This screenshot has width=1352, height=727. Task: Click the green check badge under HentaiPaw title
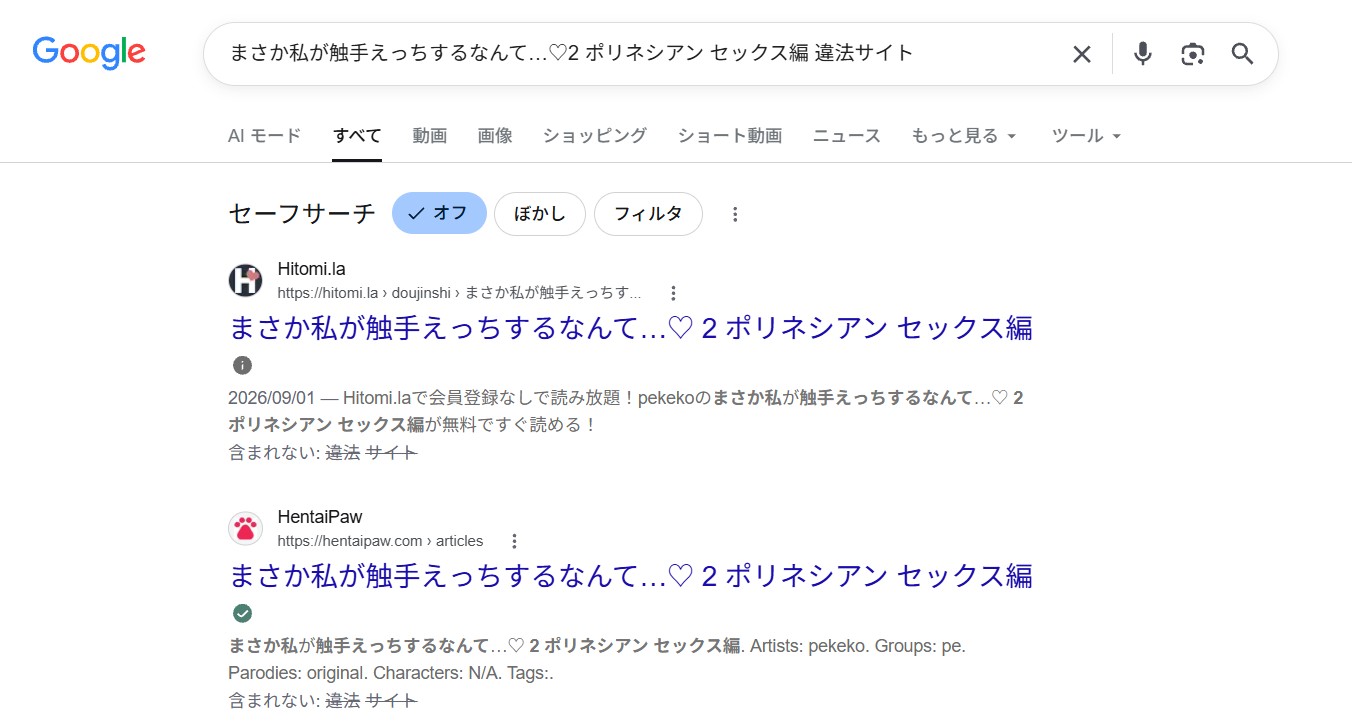[x=242, y=613]
